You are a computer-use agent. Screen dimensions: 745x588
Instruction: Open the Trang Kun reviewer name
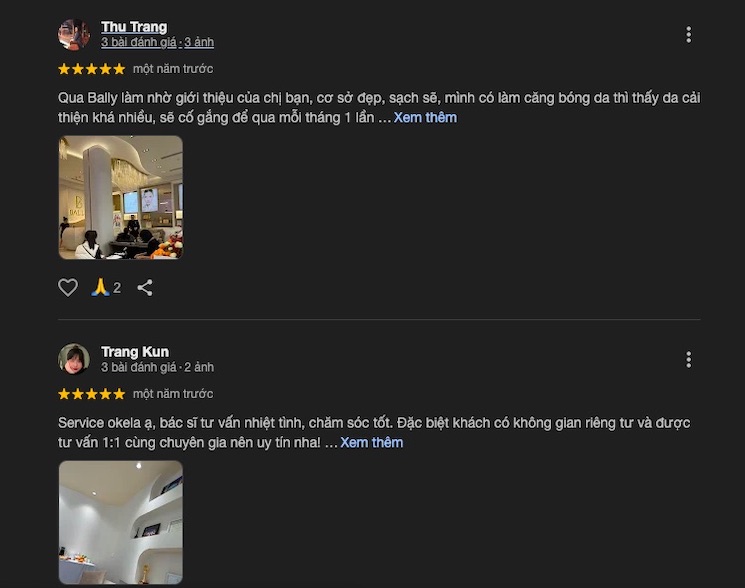(x=135, y=352)
